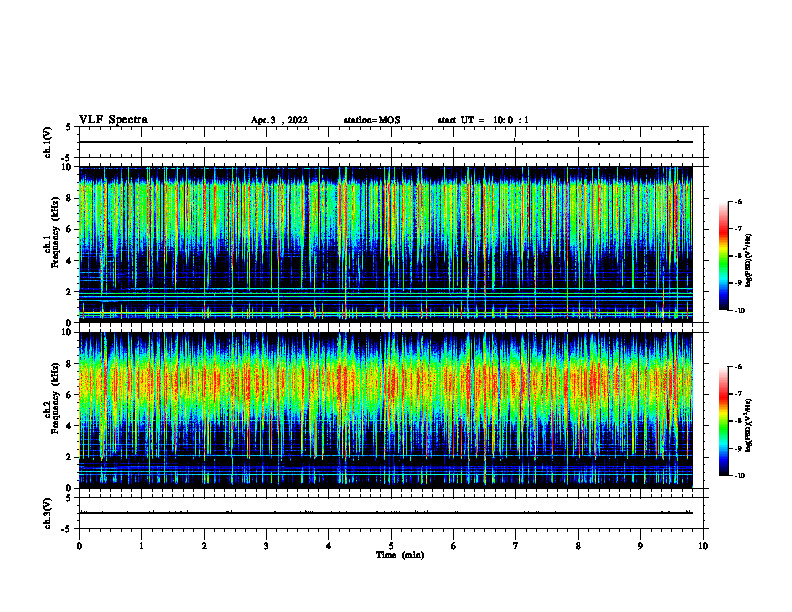Click the "-10" tick on ch.1 colorbar

(x=739, y=311)
